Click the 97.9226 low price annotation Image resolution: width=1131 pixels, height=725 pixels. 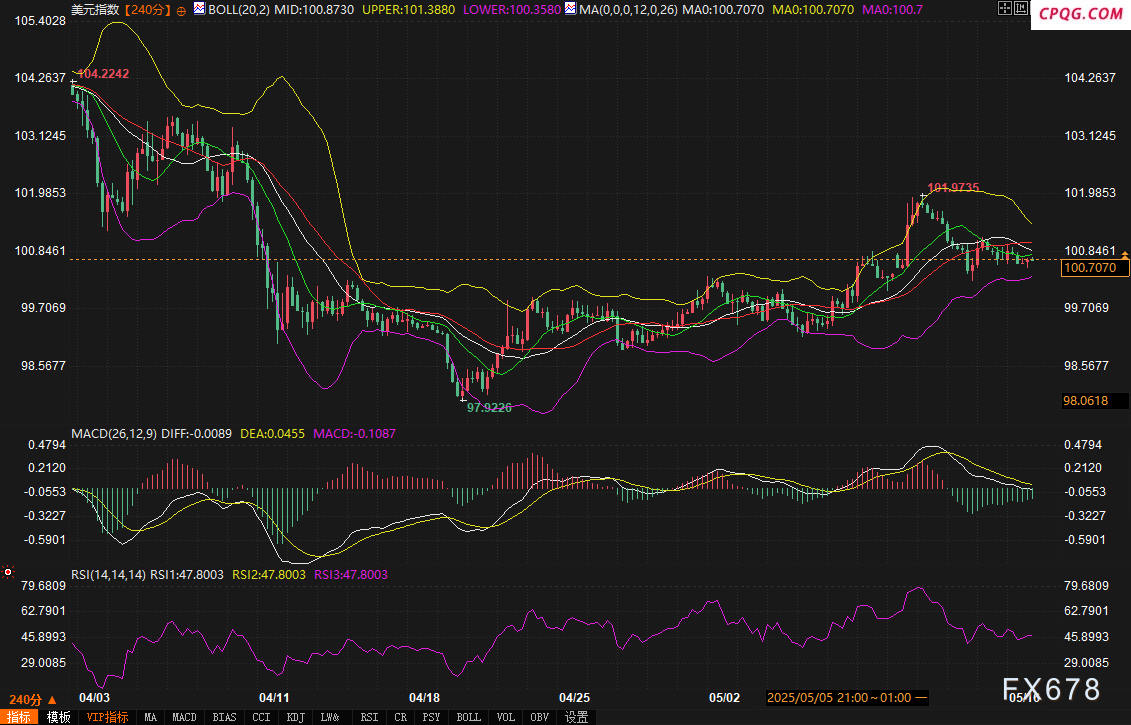[489, 408]
